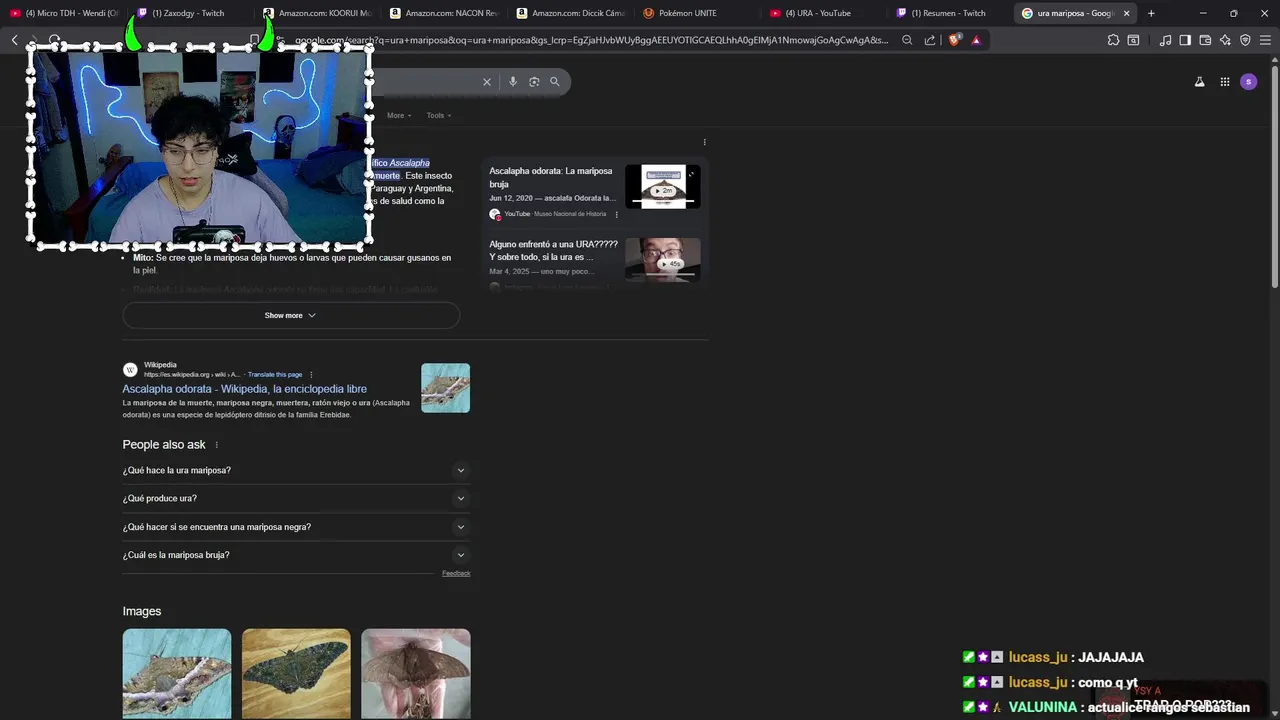
Task: Open video Ascalapha odorata: La mariposa bruja
Action: tap(551, 177)
